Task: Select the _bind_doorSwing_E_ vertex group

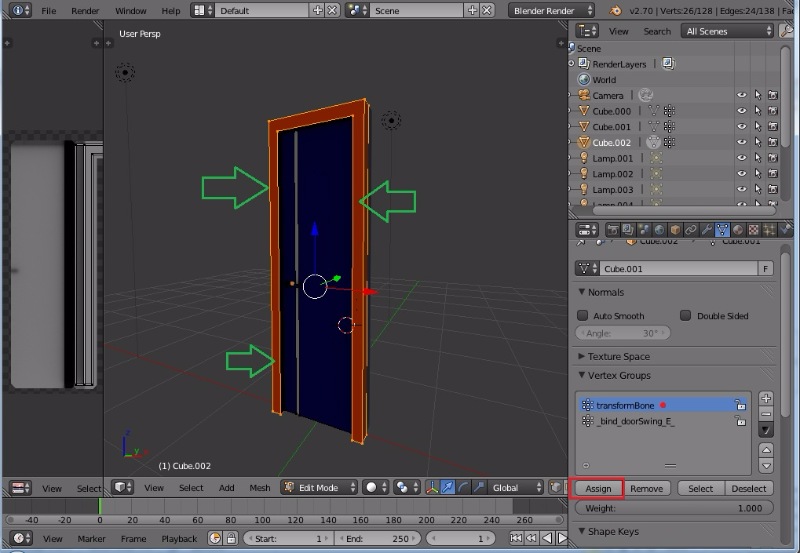Action: 636,421
